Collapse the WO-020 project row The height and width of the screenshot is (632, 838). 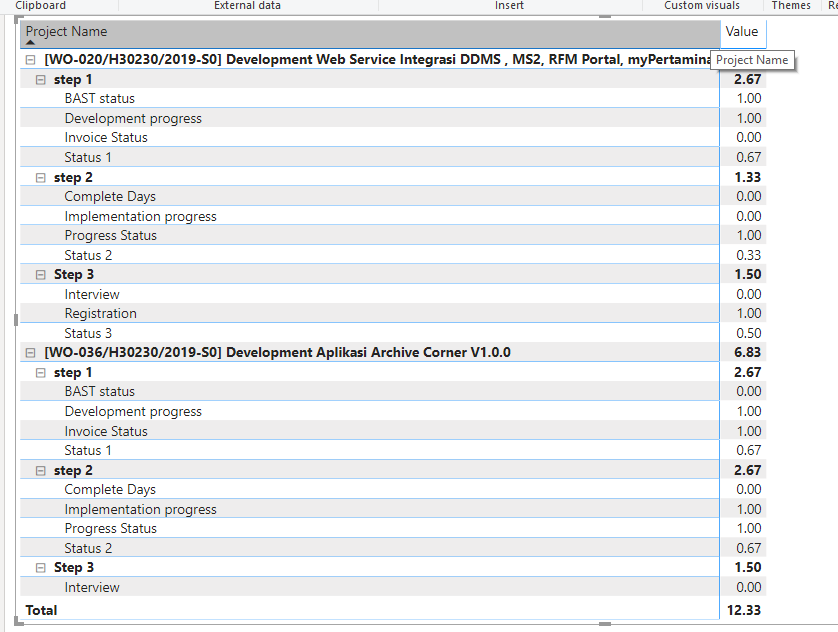[30, 60]
